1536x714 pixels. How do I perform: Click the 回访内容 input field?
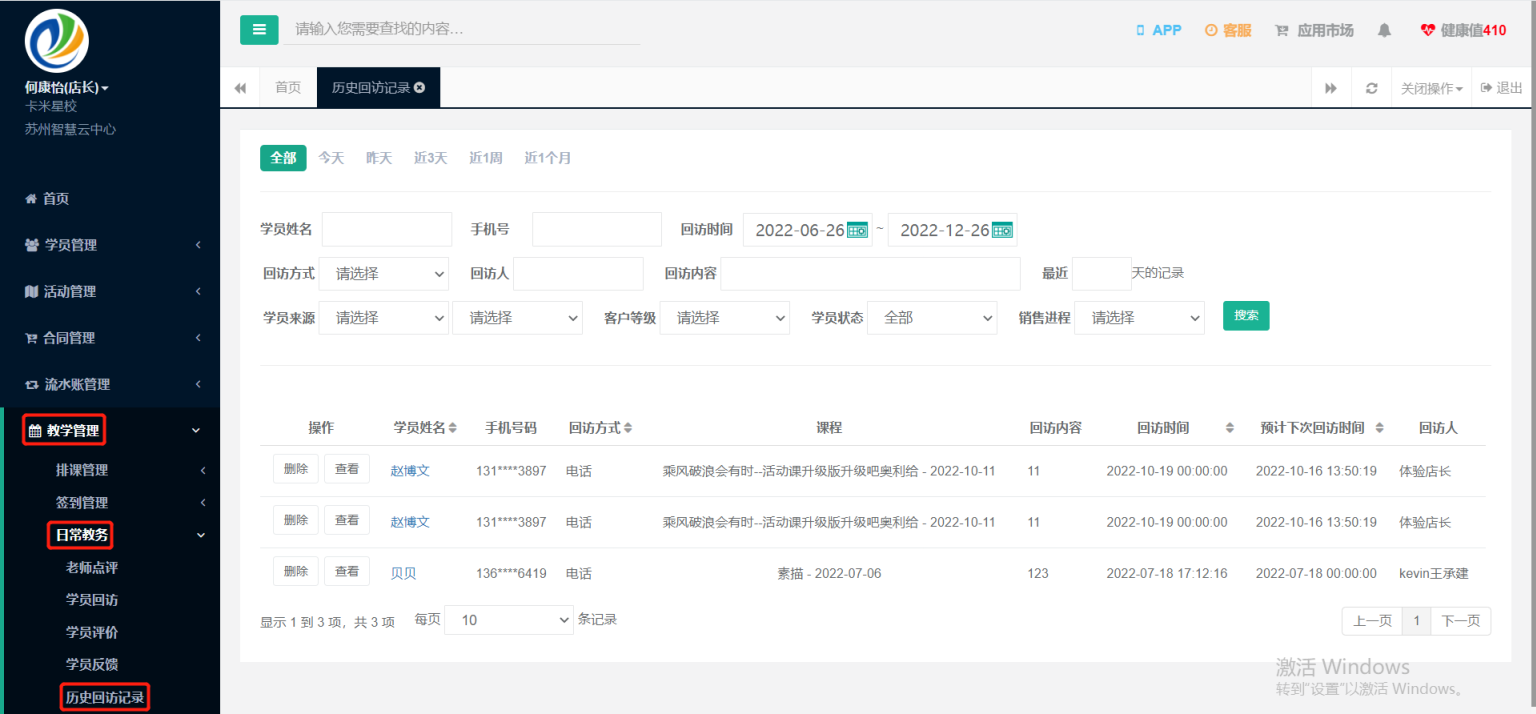point(870,274)
